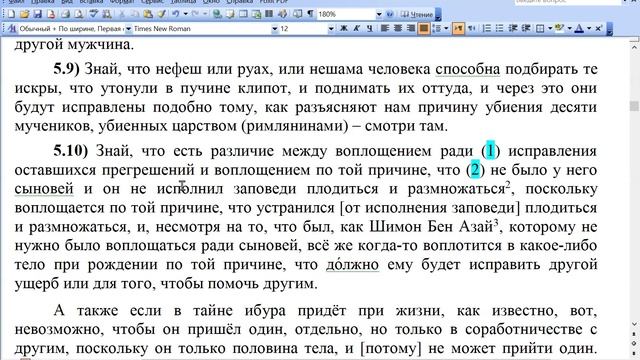Toggle bold formatting (Ж)
Viewport: 640px width, 360px height.
(x=344, y=28)
